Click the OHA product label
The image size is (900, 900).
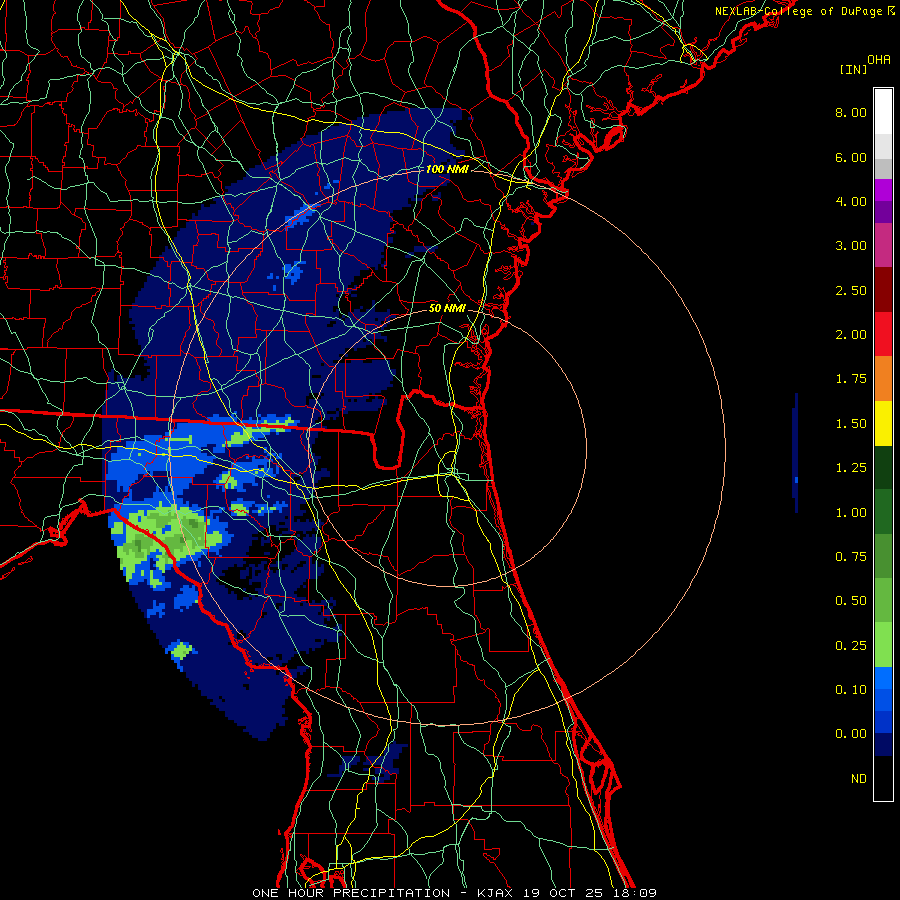coord(879,60)
